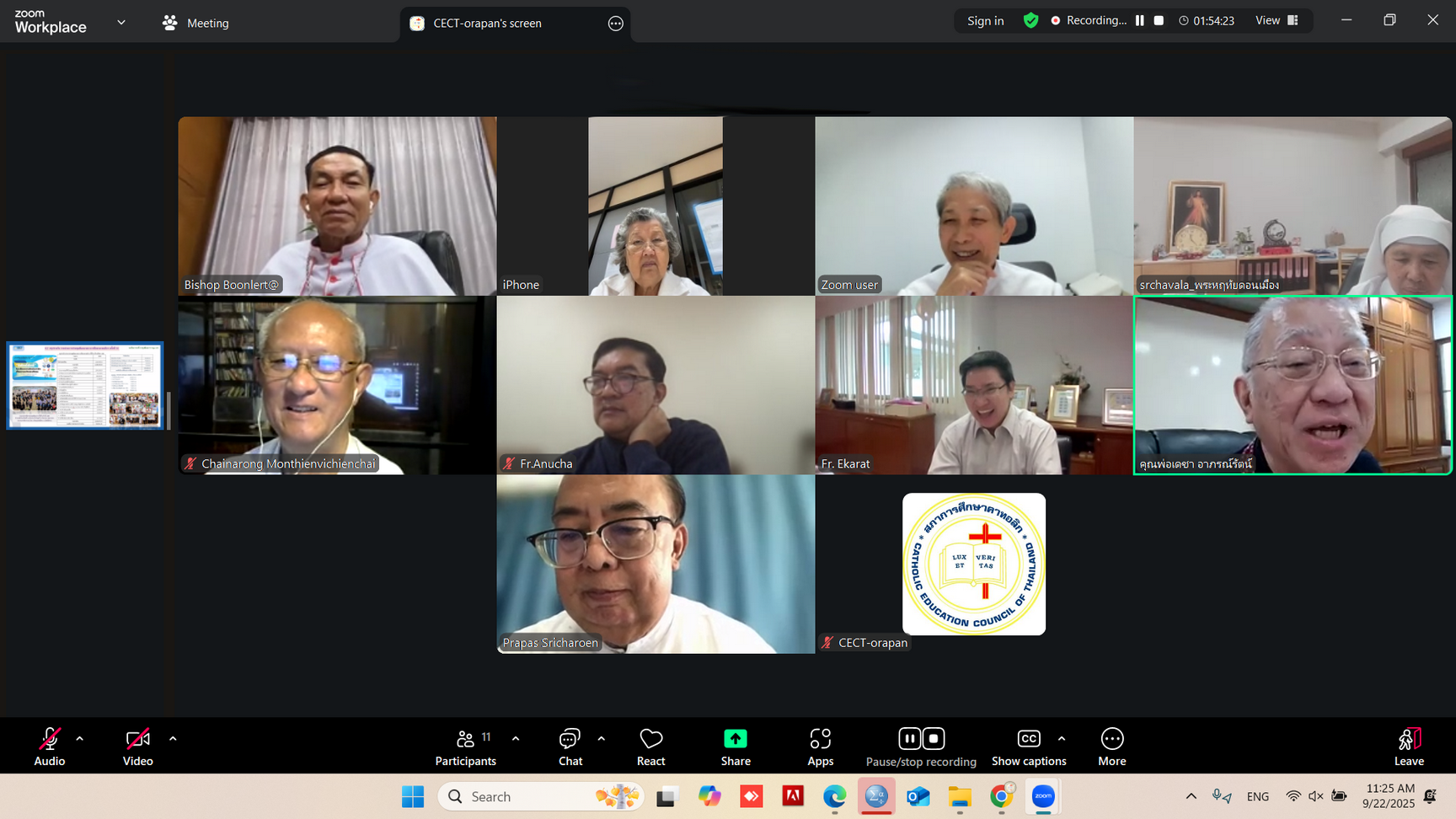This screenshot has width=1456, height=819.
Task: Click the Leave meeting button
Action: [x=1409, y=747]
